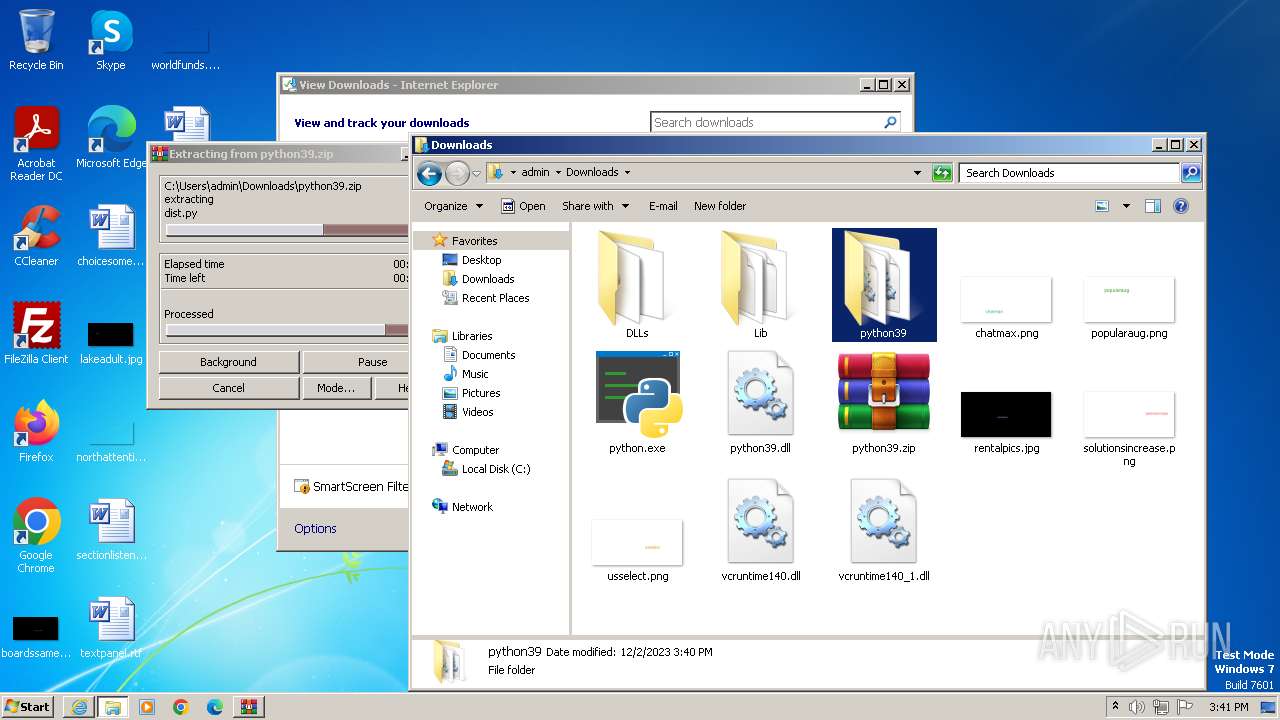Select vcruntime140.dll file
This screenshot has height=720, width=1280.
(760, 530)
